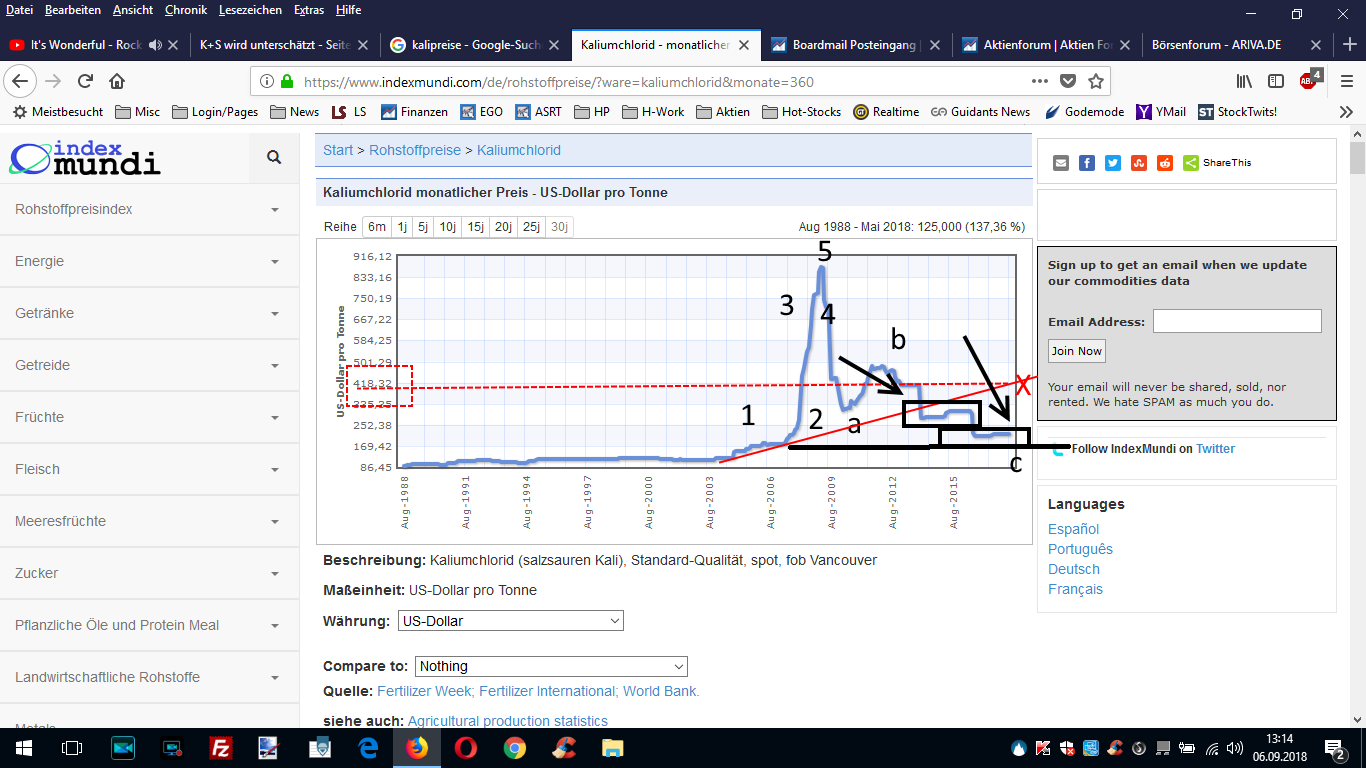Share the page on Reddit
Screen dimensions: 1366x768
click(1165, 163)
